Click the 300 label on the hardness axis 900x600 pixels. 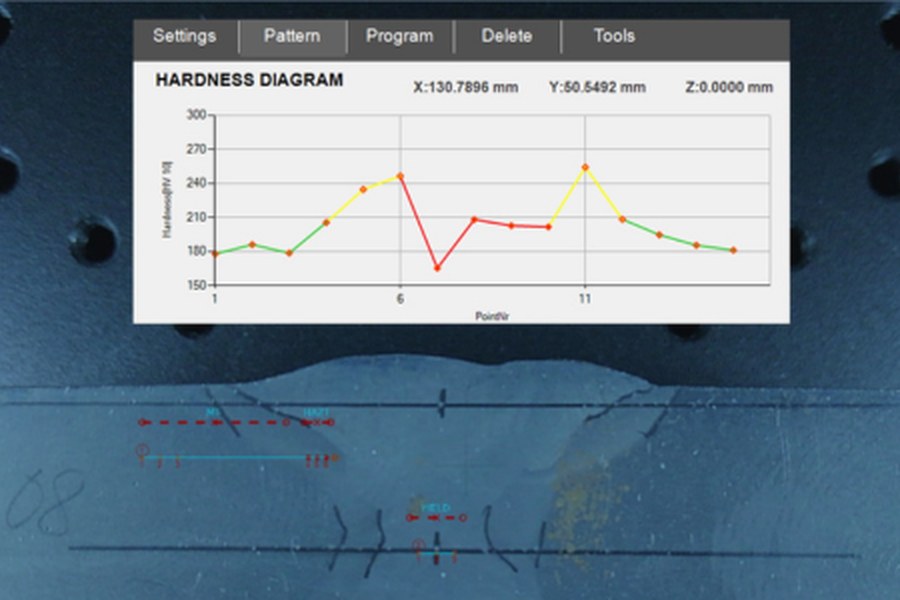[x=196, y=115]
